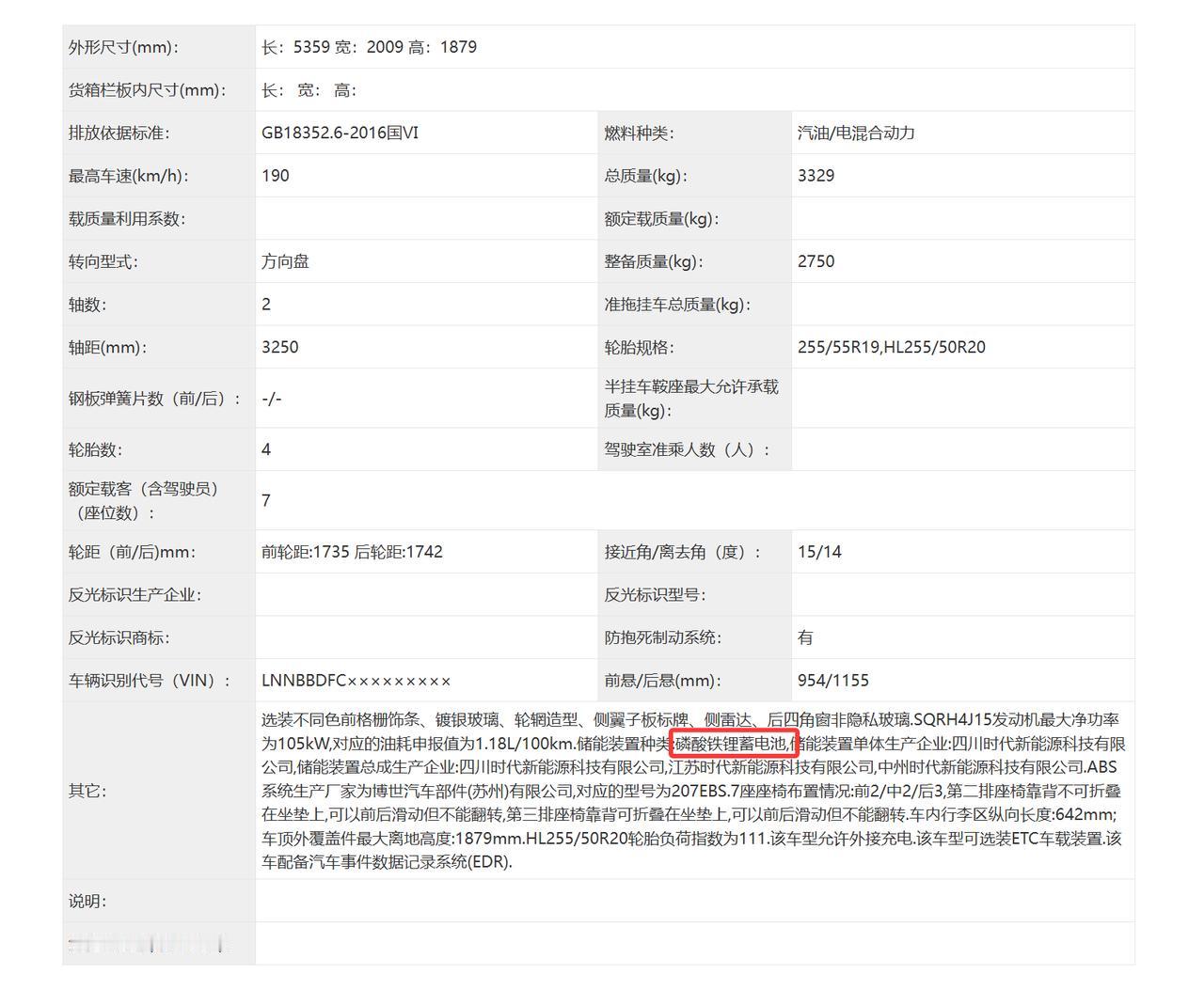This screenshot has width=1204, height=990.
Task: Select the value 汽油/电混合动力
Action: coord(856,134)
